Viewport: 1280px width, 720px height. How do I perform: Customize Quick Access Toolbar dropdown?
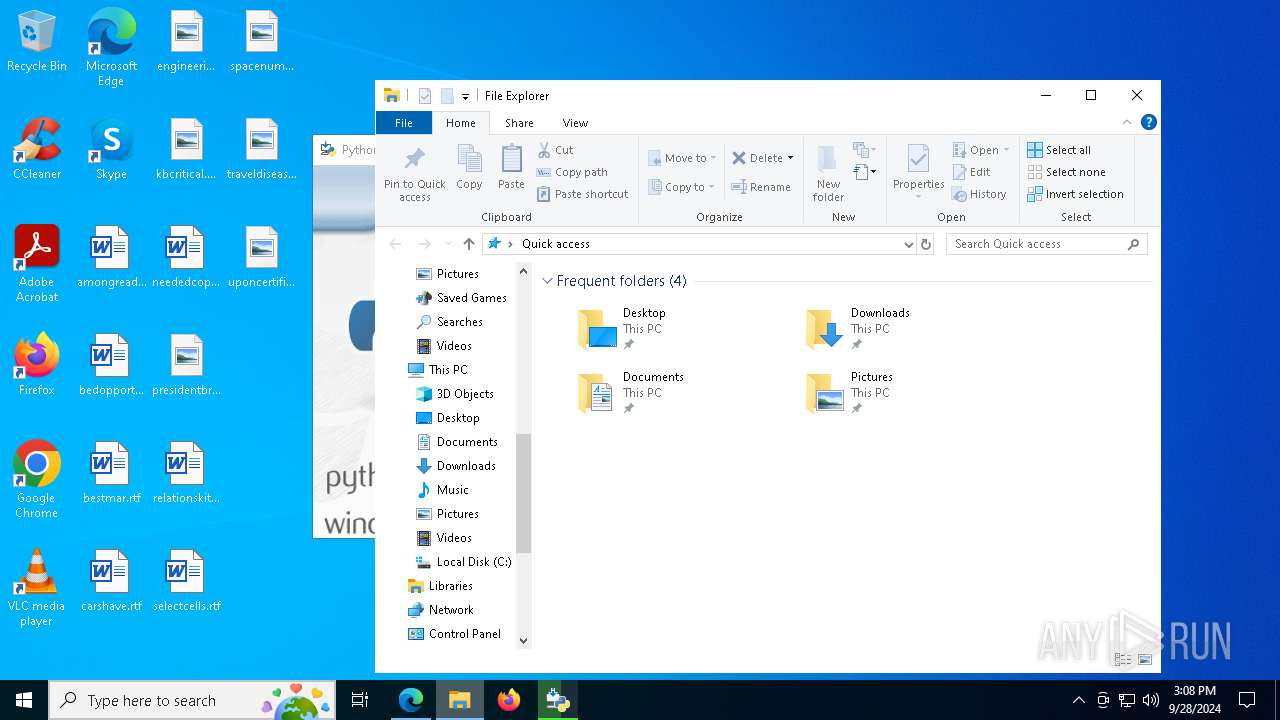click(x=465, y=97)
